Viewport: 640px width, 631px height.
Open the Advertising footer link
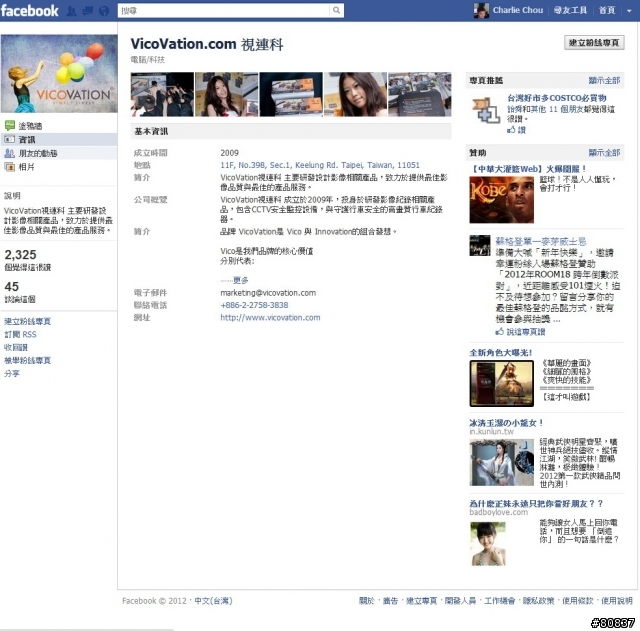(390, 601)
